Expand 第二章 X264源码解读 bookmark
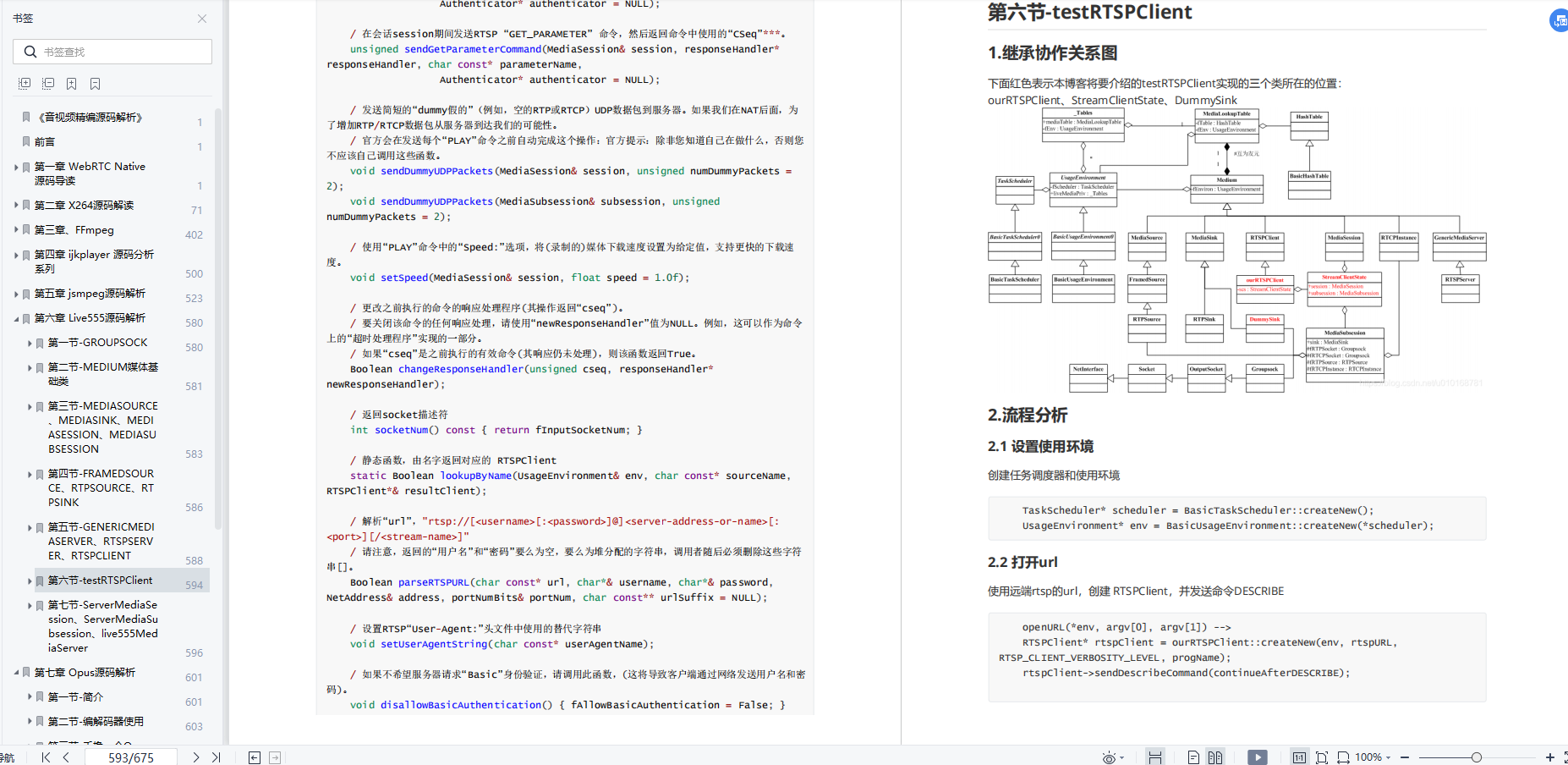The height and width of the screenshot is (765, 1568). pyautogui.click(x=16, y=205)
